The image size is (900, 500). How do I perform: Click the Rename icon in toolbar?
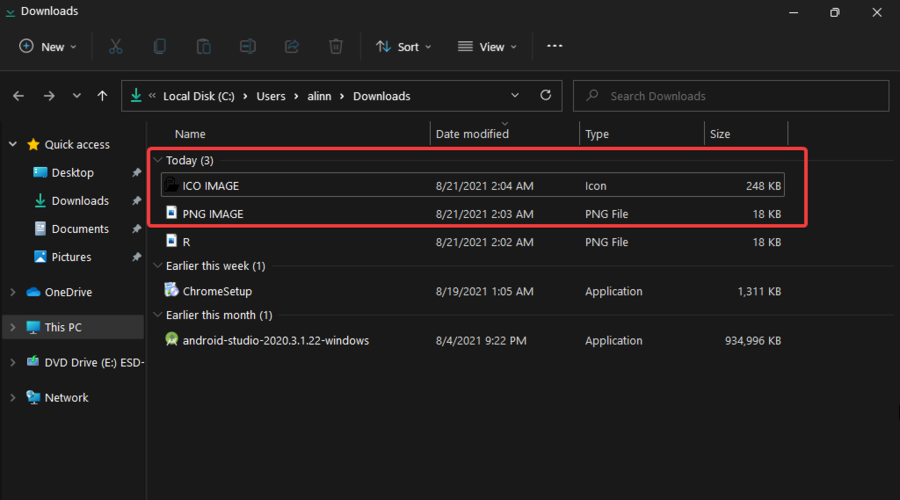pos(248,46)
